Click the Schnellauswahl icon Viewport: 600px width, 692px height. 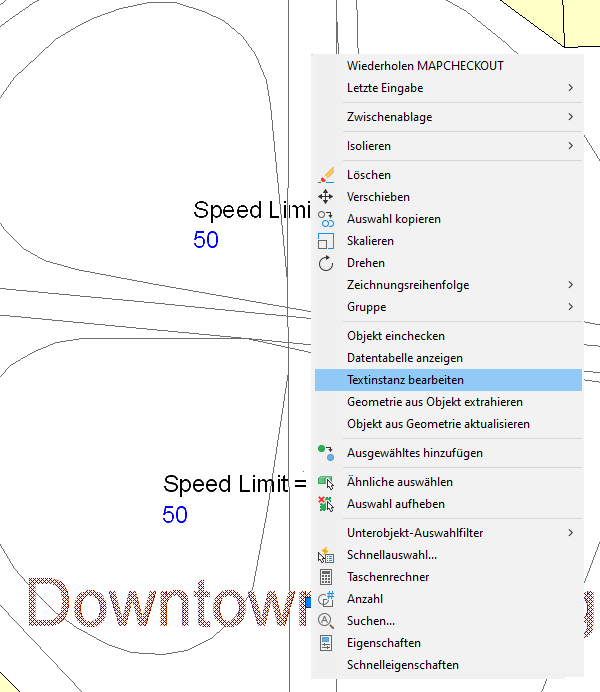click(326, 555)
